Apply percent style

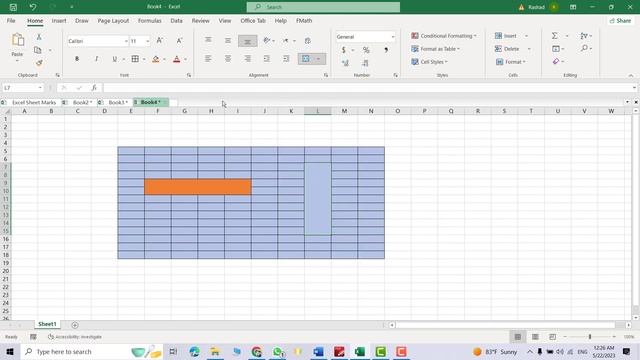[366, 50]
